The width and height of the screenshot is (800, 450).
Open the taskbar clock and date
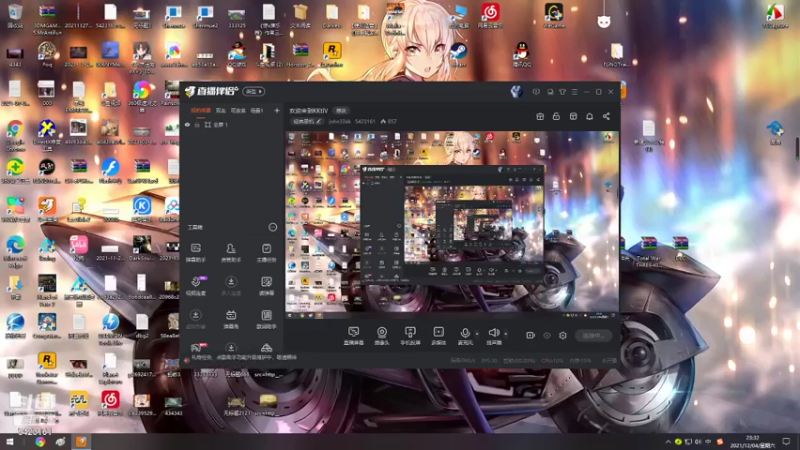coord(752,441)
